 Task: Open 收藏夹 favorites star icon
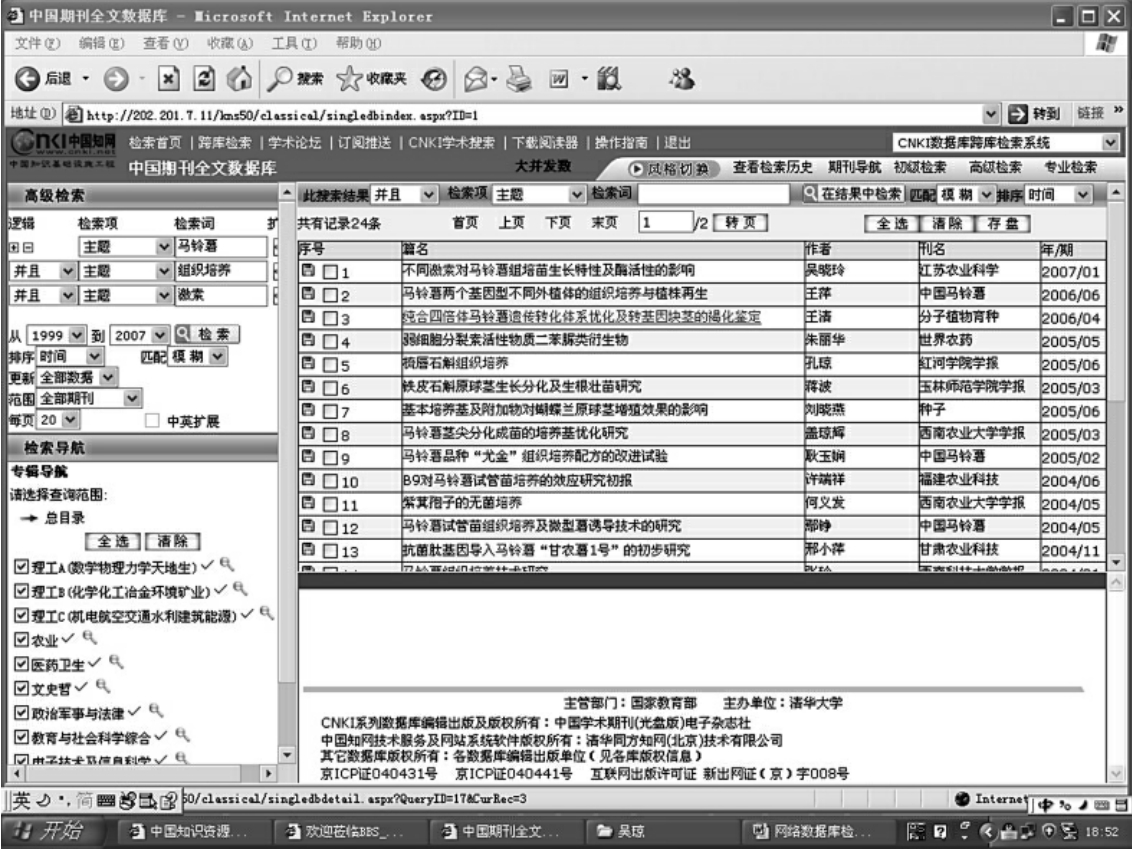[x=349, y=78]
